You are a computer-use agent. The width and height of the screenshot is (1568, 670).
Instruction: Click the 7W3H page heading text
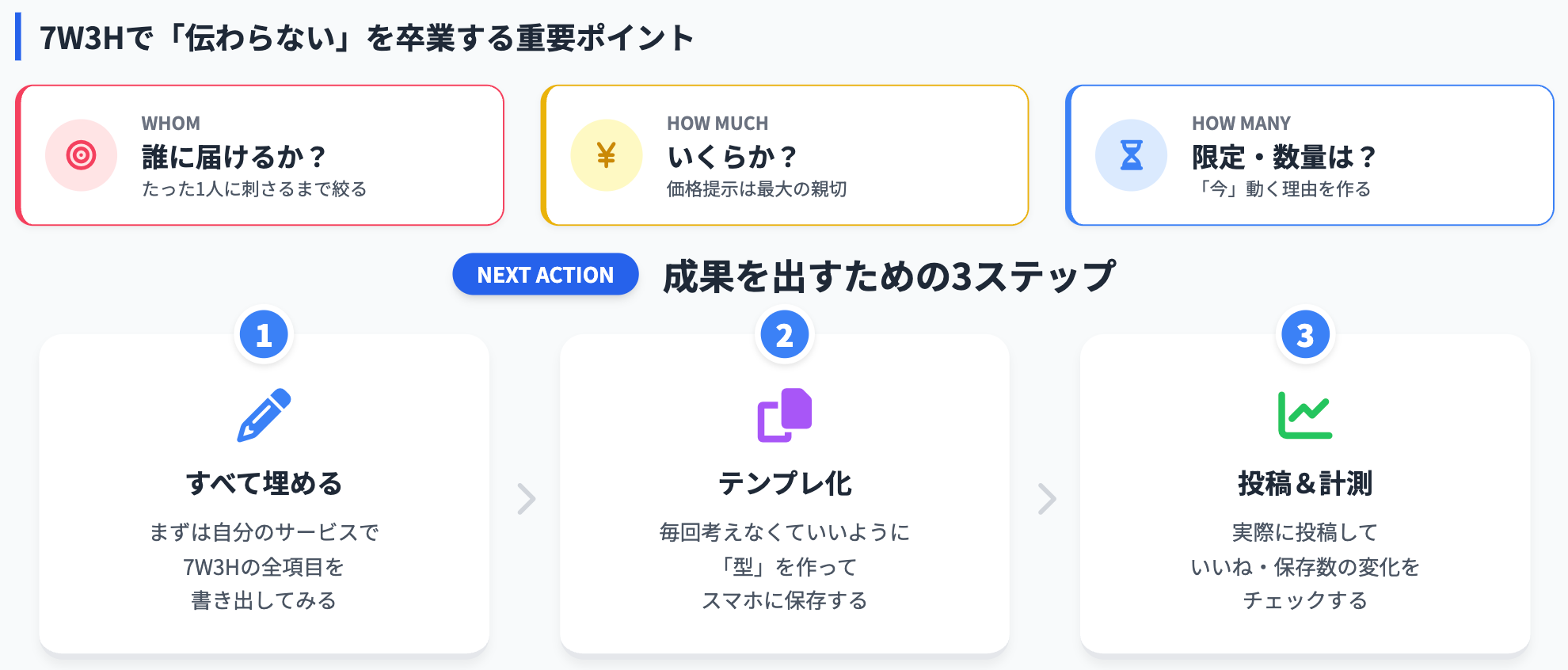click(367, 37)
